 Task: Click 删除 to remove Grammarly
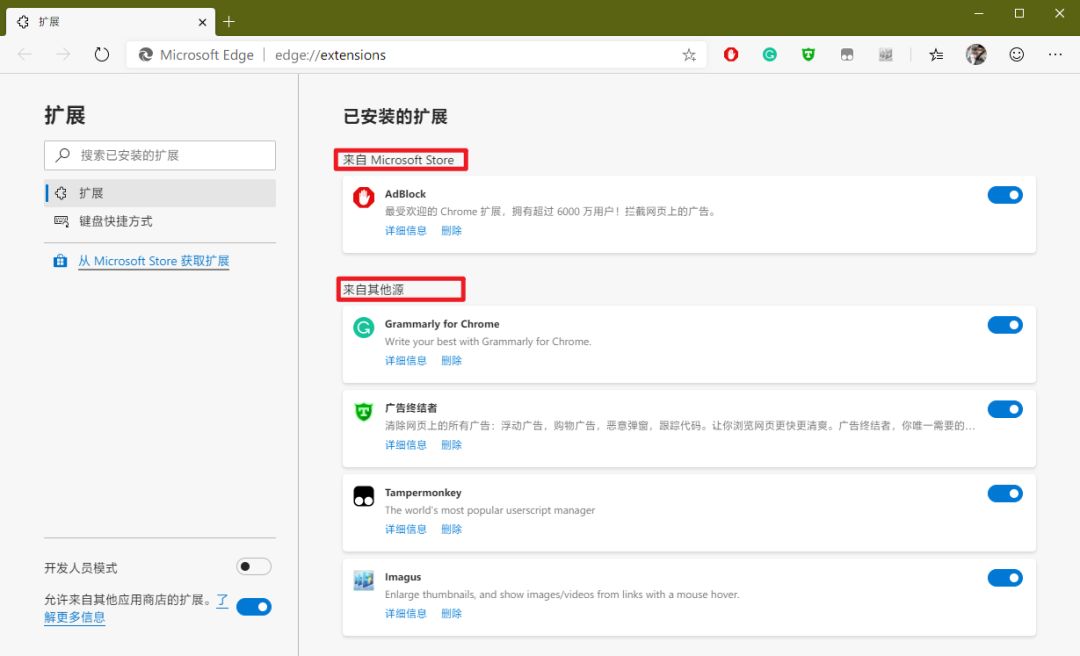pos(451,360)
